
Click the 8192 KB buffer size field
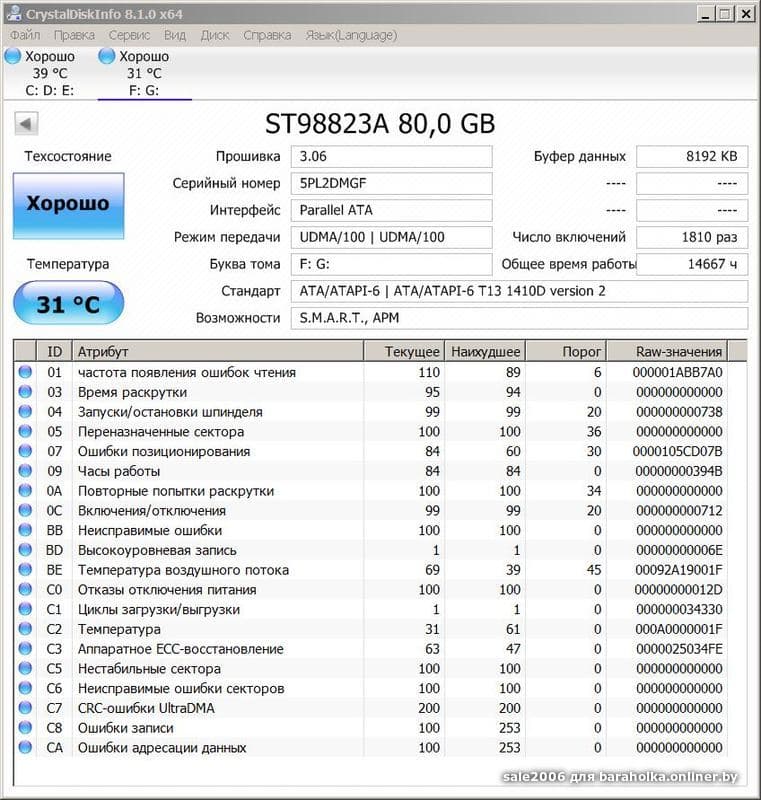click(x=692, y=157)
